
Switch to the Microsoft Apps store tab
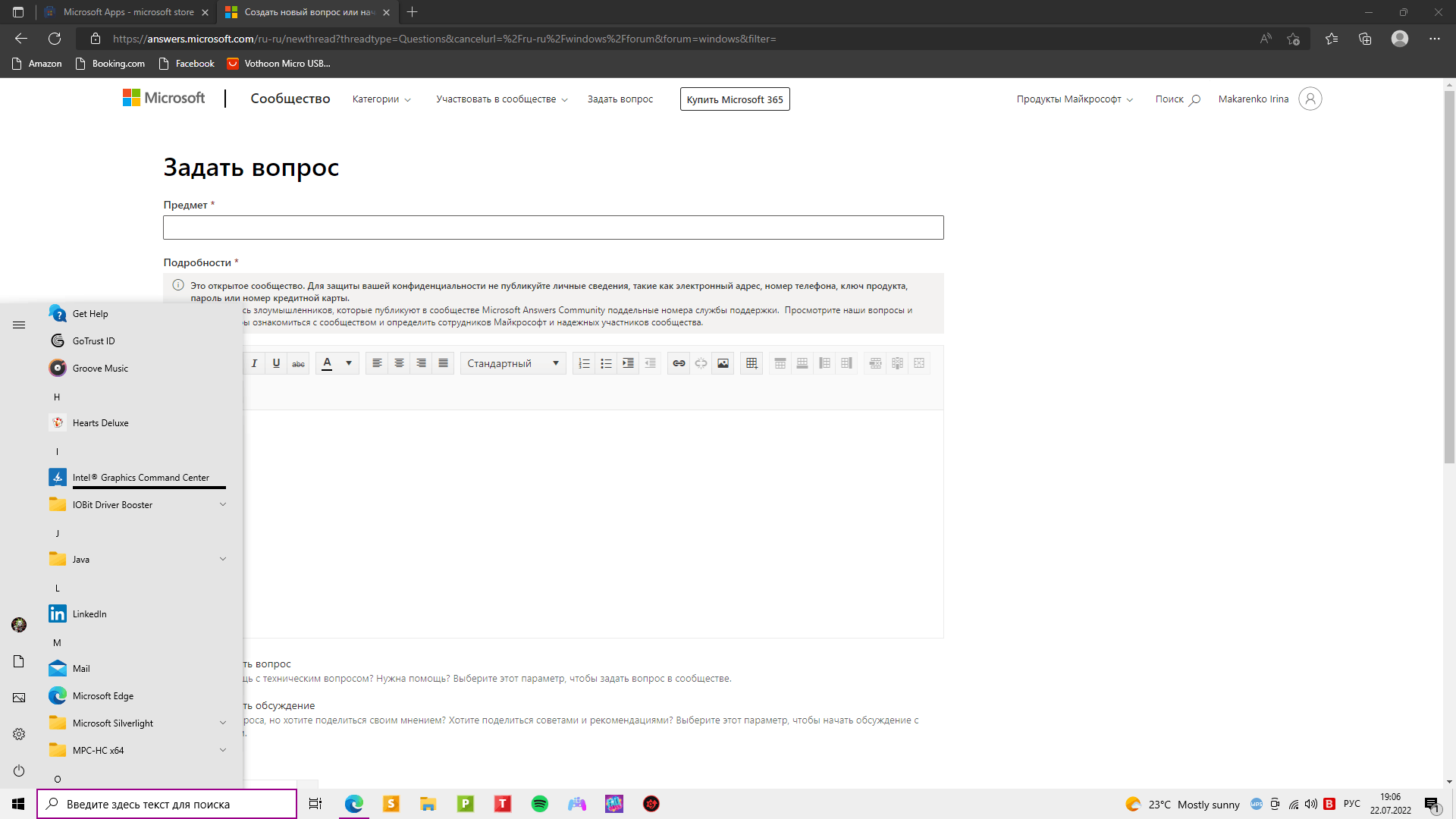coord(127,12)
